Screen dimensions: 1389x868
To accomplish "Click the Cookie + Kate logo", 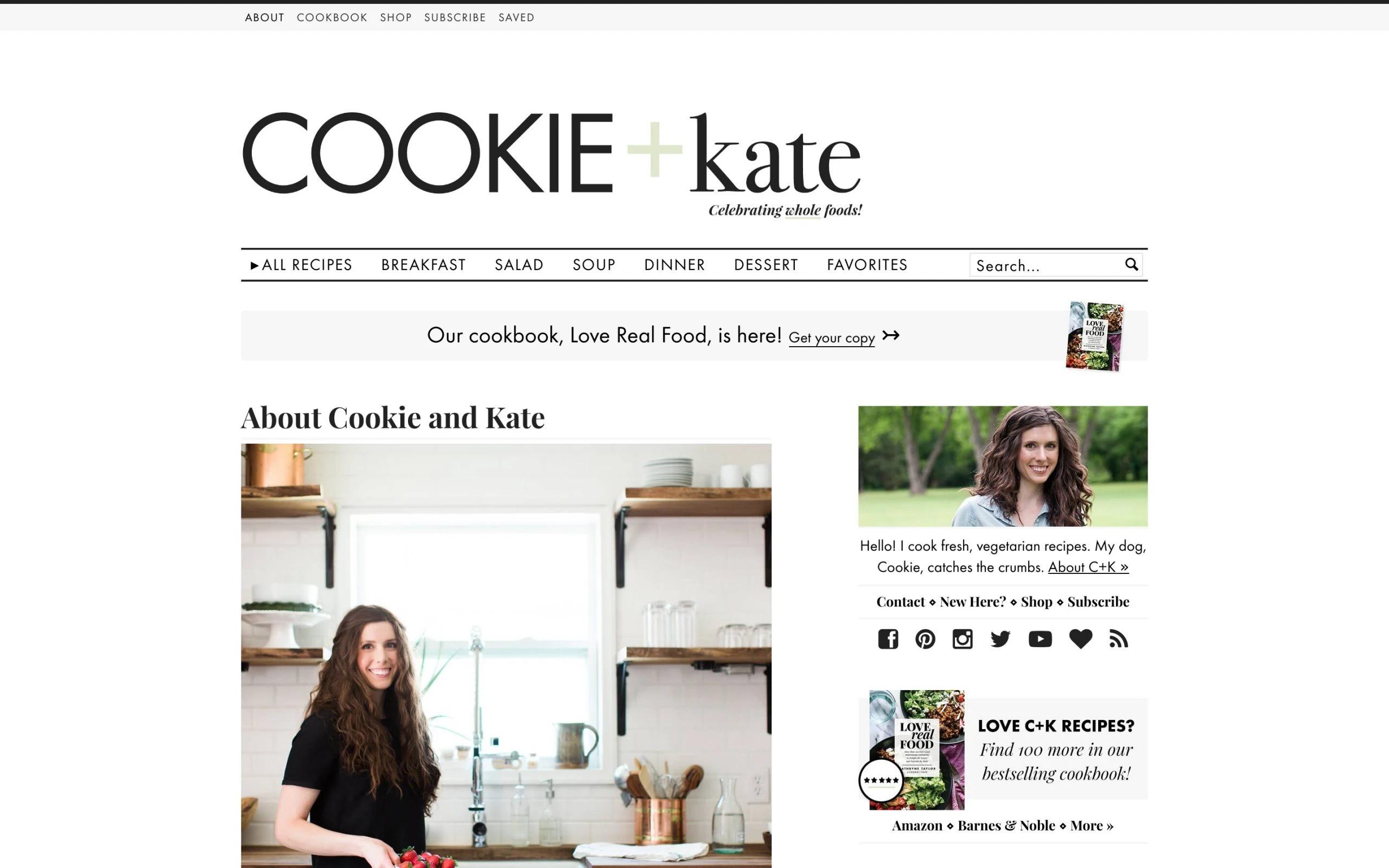I will [552, 164].
